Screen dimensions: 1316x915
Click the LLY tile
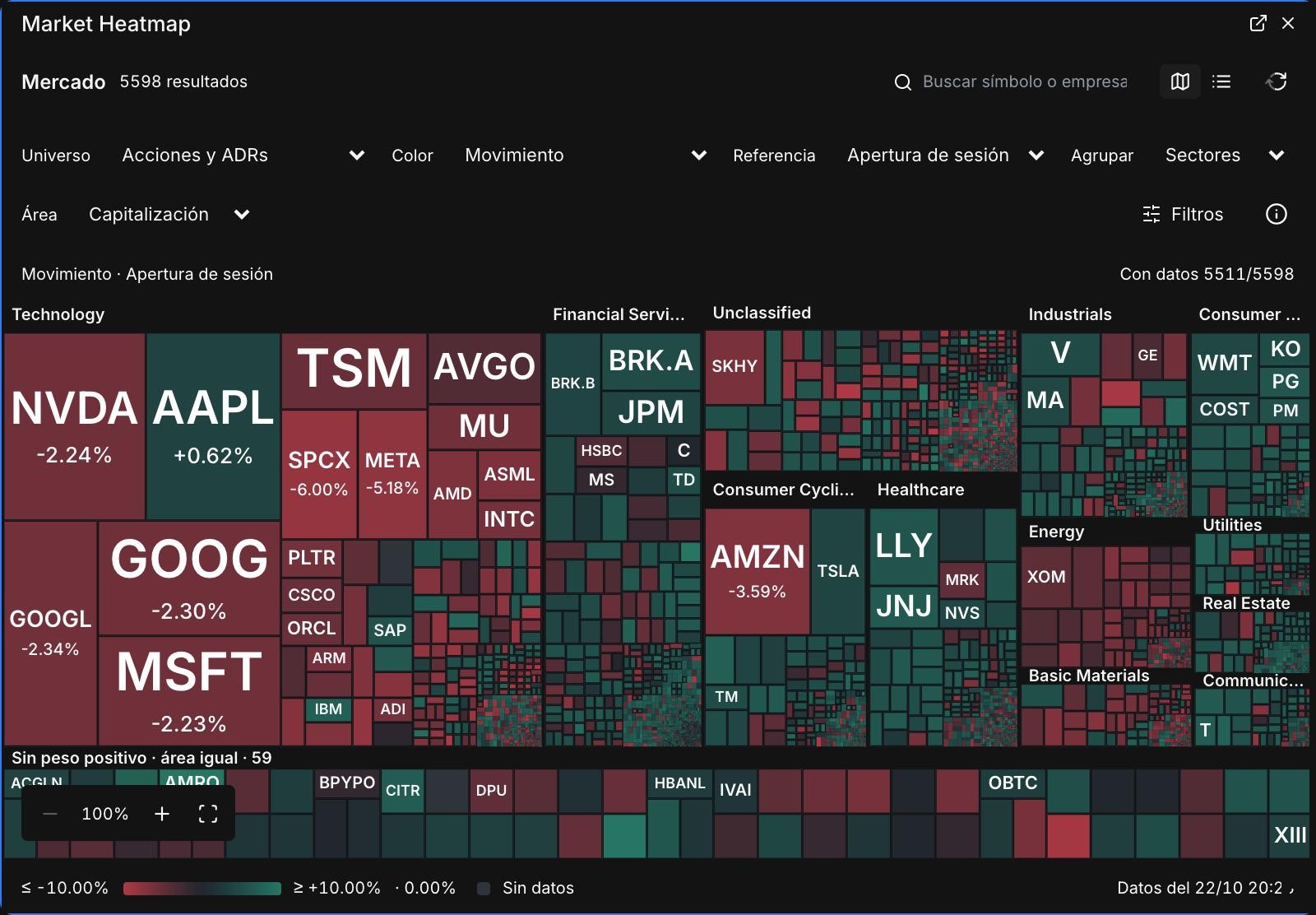coord(904,546)
